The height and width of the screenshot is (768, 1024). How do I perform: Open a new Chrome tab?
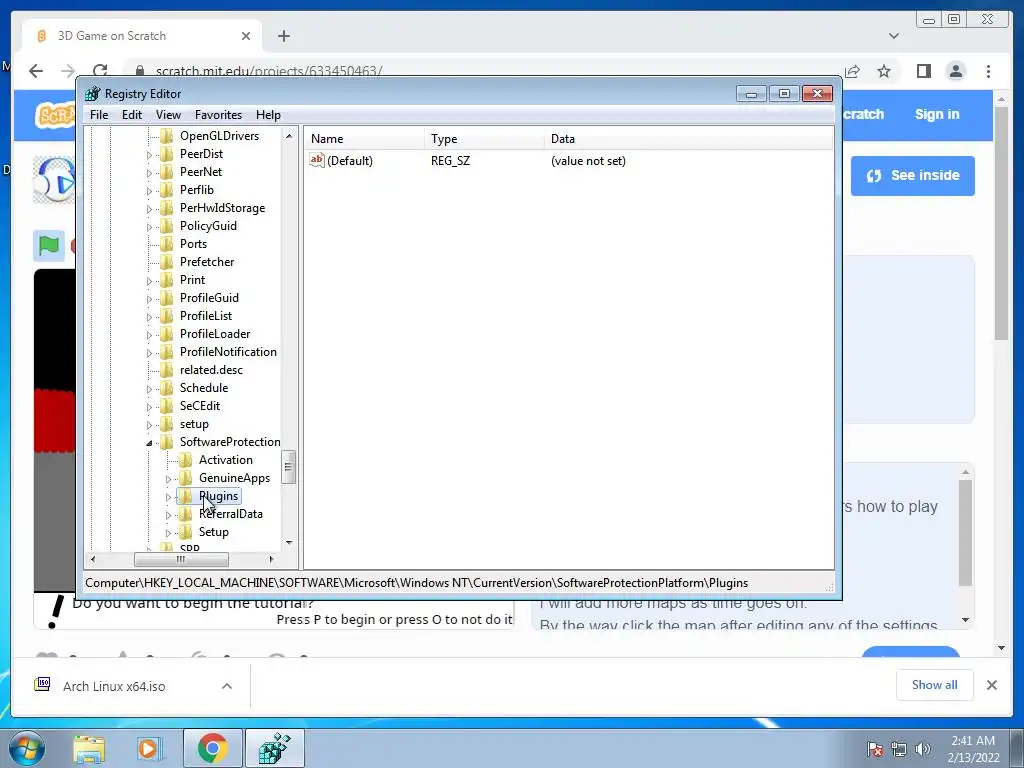click(x=283, y=36)
